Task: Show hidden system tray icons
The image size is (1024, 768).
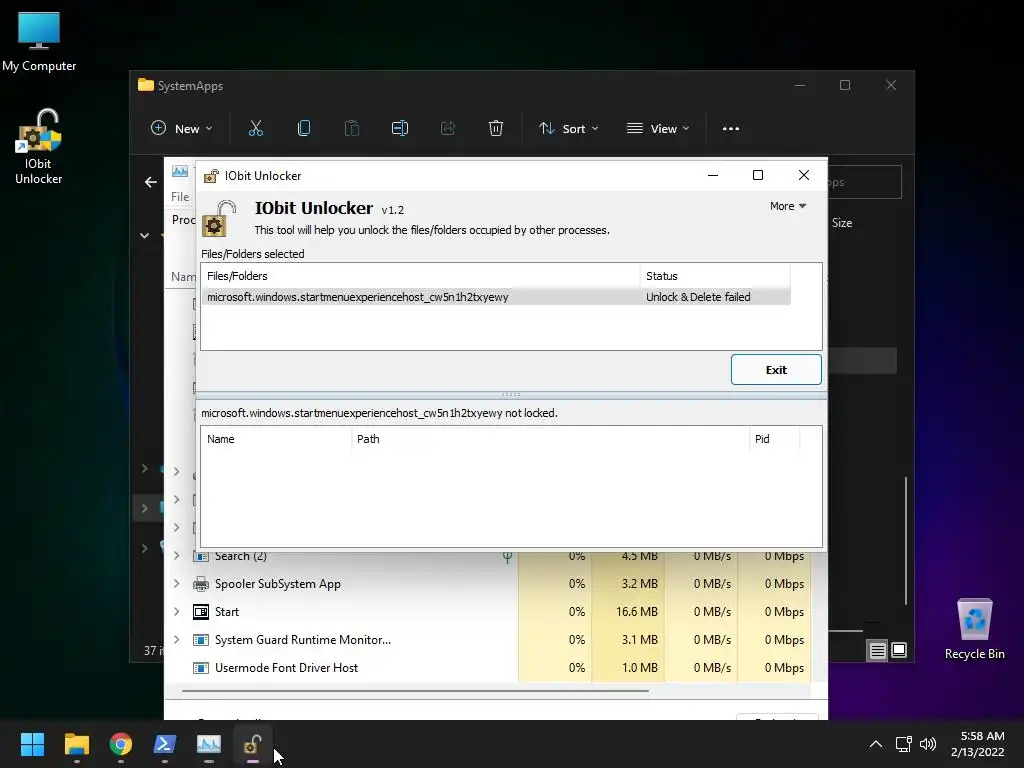Action: [x=876, y=744]
